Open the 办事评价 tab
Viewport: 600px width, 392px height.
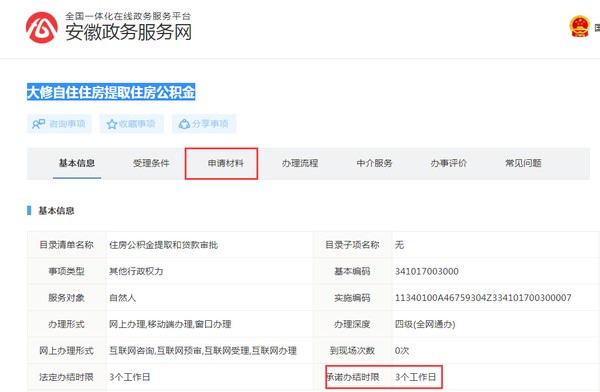[449, 163]
